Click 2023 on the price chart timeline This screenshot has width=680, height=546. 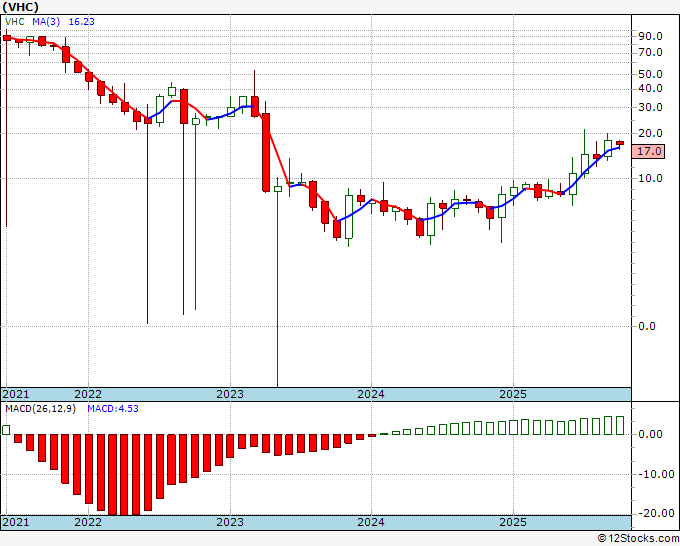click(230, 394)
